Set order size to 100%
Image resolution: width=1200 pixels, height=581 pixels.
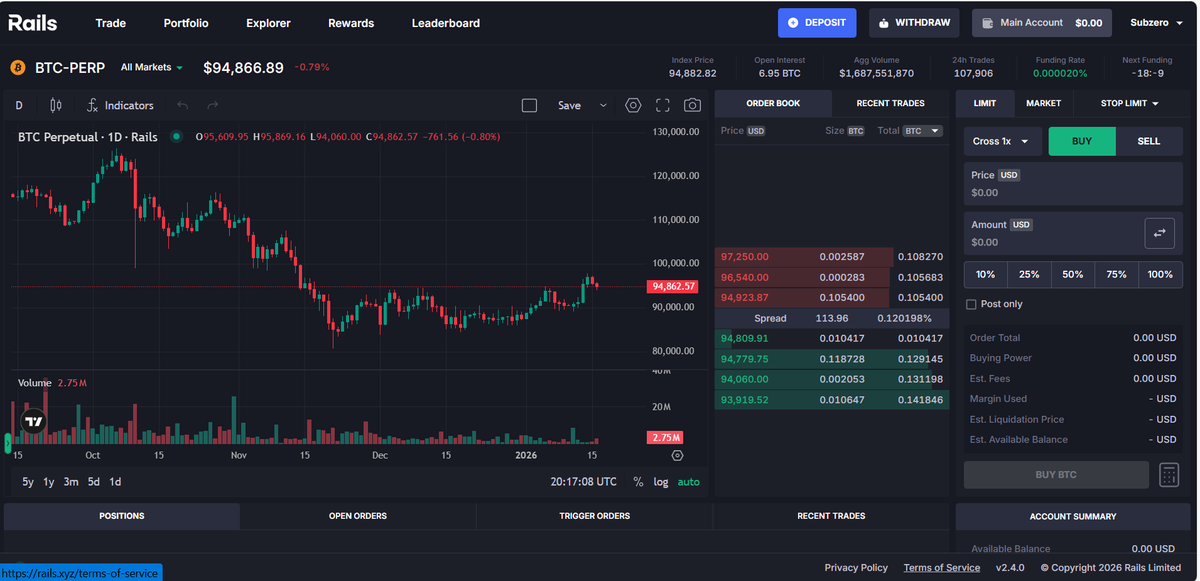click(1161, 274)
